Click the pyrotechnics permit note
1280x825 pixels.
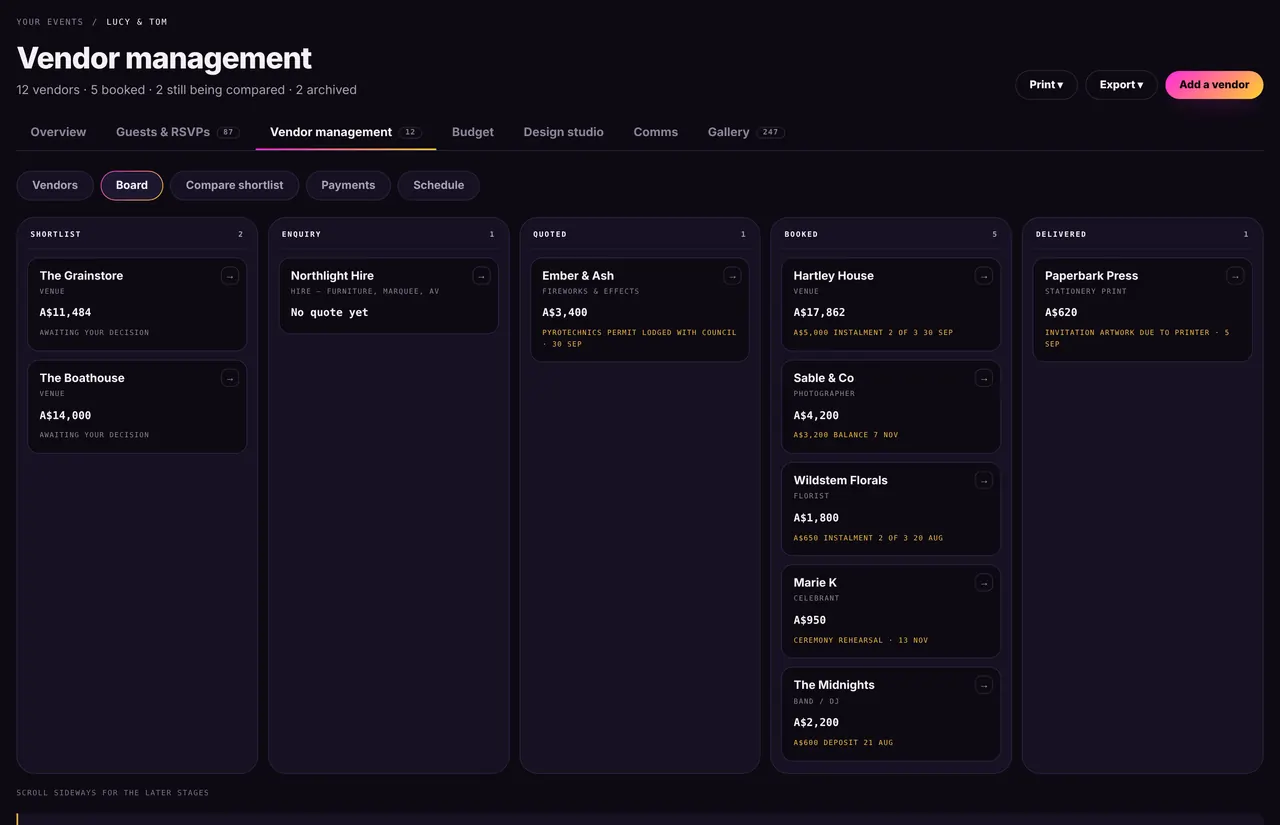pyautogui.click(x=639, y=338)
